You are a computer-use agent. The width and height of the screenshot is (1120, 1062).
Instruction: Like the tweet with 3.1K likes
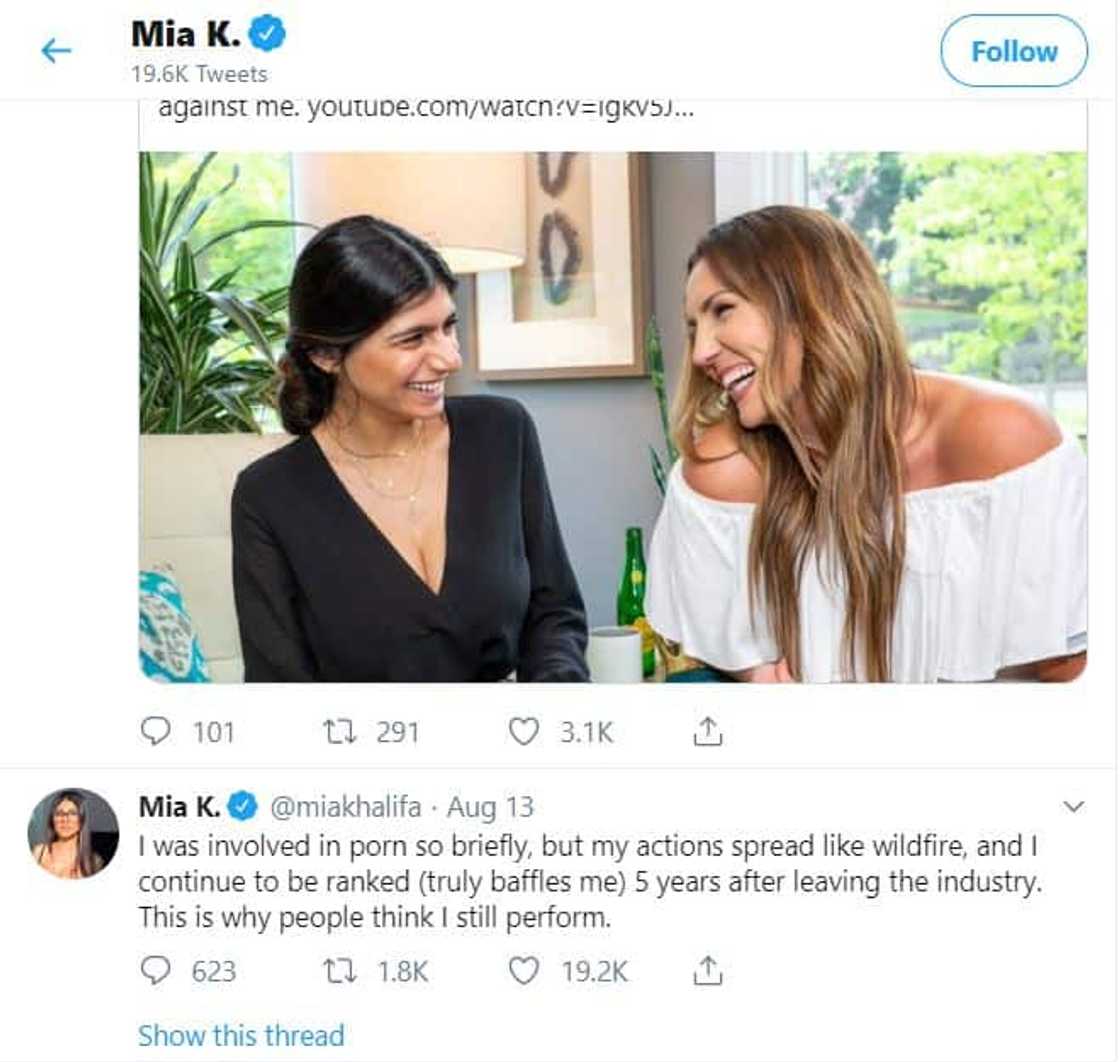(524, 732)
